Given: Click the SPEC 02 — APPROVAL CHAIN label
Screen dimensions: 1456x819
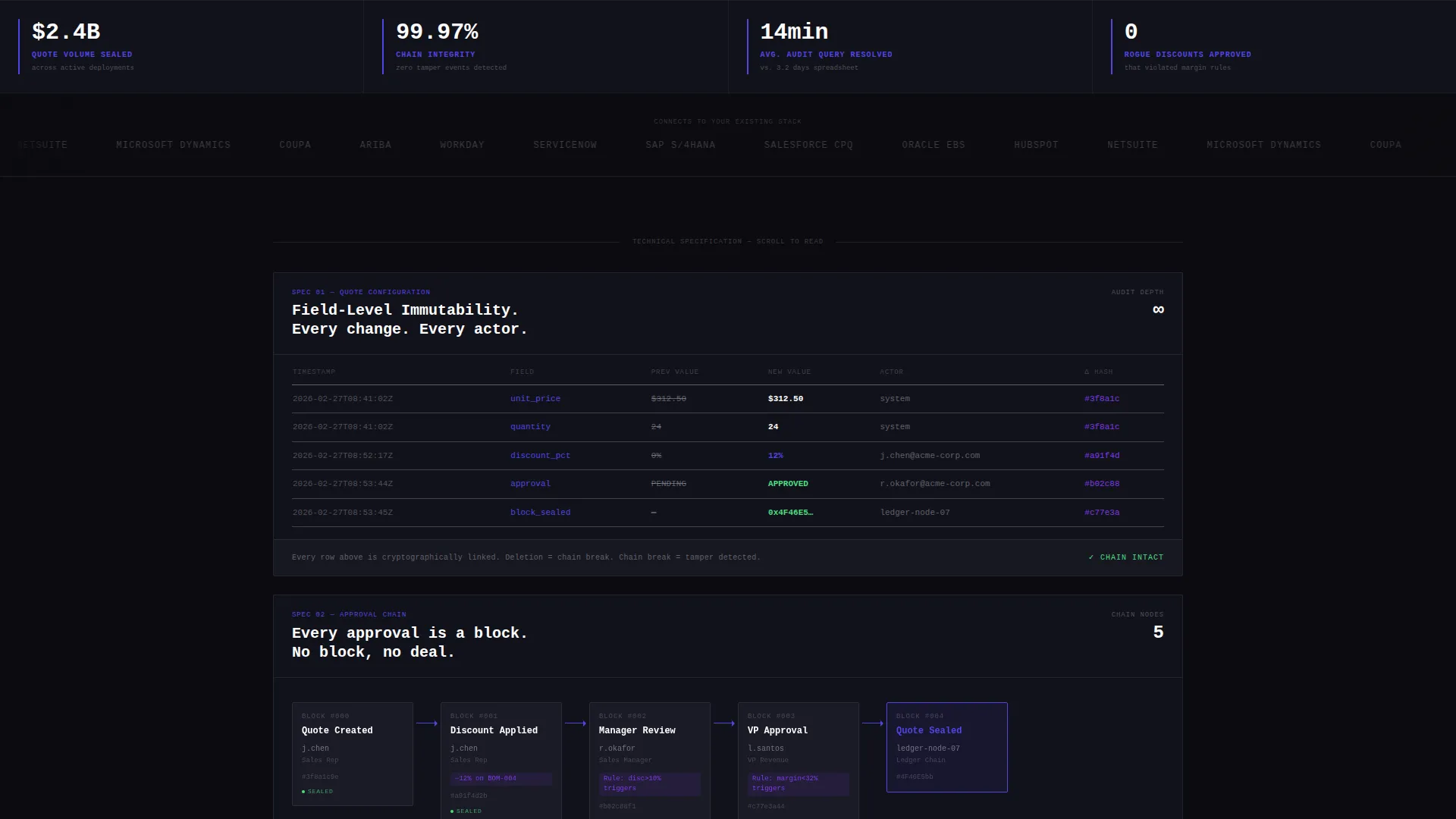Looking at the screenshot, I should [x=349, y=614].
